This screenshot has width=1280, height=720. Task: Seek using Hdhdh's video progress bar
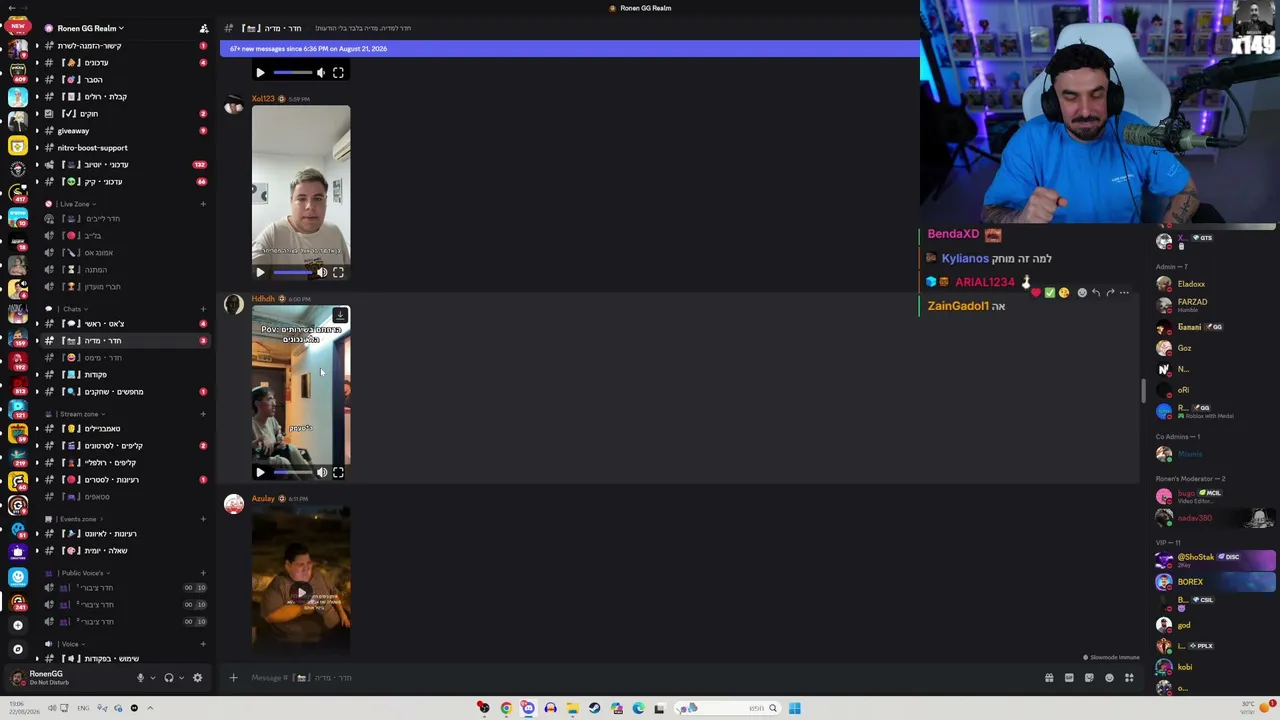tap(292, 472)
